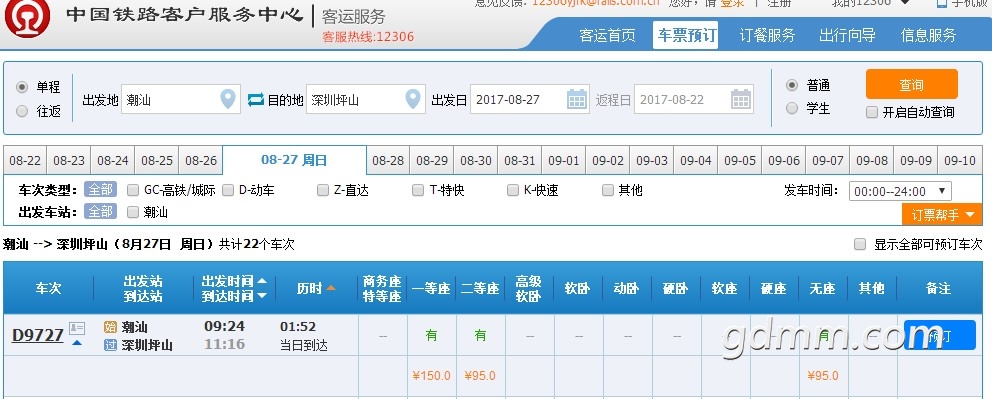992x399 pixels.
Task: Select 全部 for 出发车站 filter
Action: tap(100, 212)
